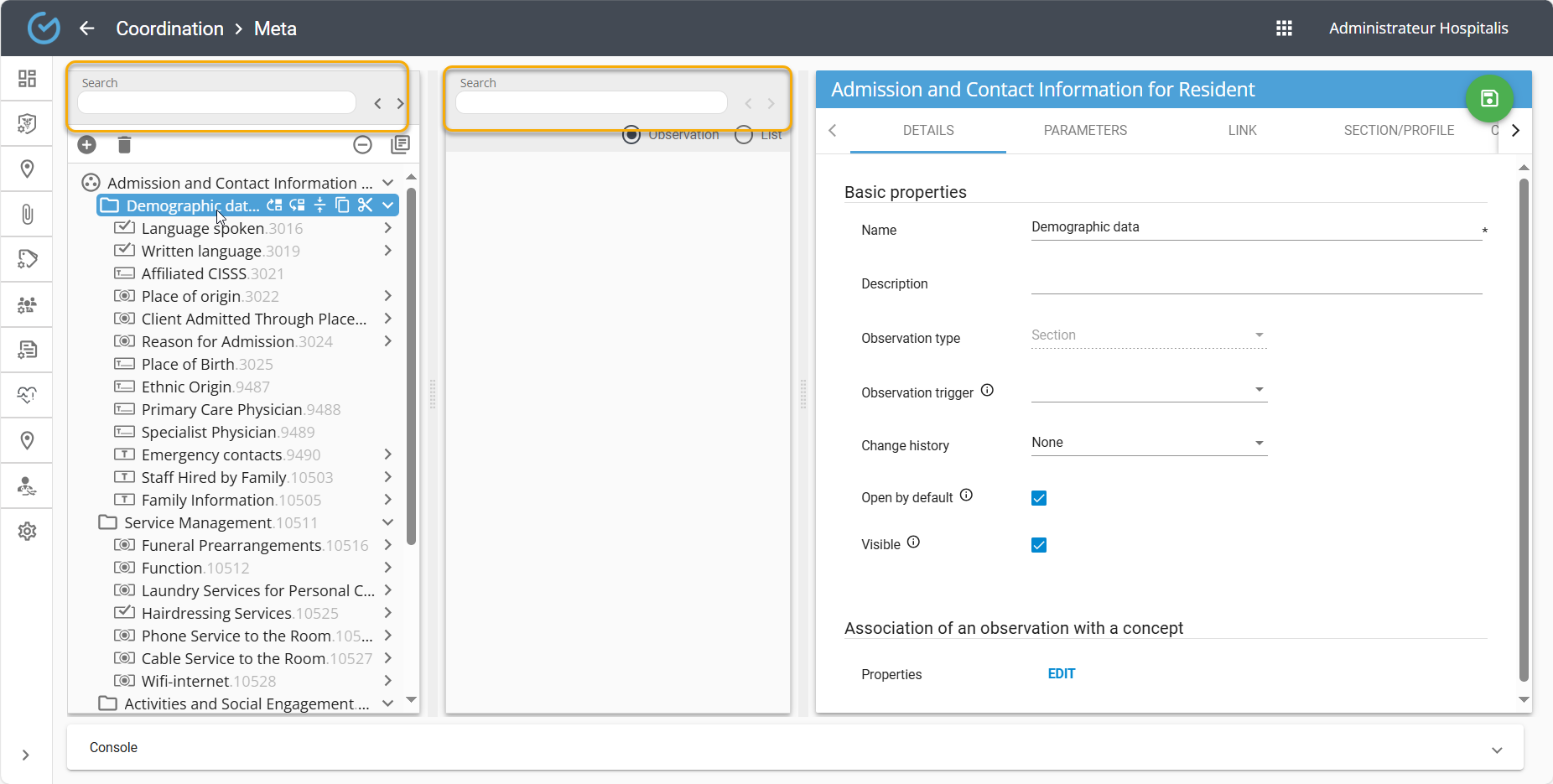Select Service Management folder in tree

pos(198,523)
